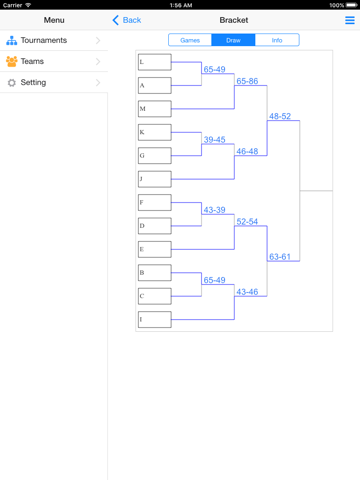
Task: Tap the battery icon in status bar
Action: click(352, 5)
